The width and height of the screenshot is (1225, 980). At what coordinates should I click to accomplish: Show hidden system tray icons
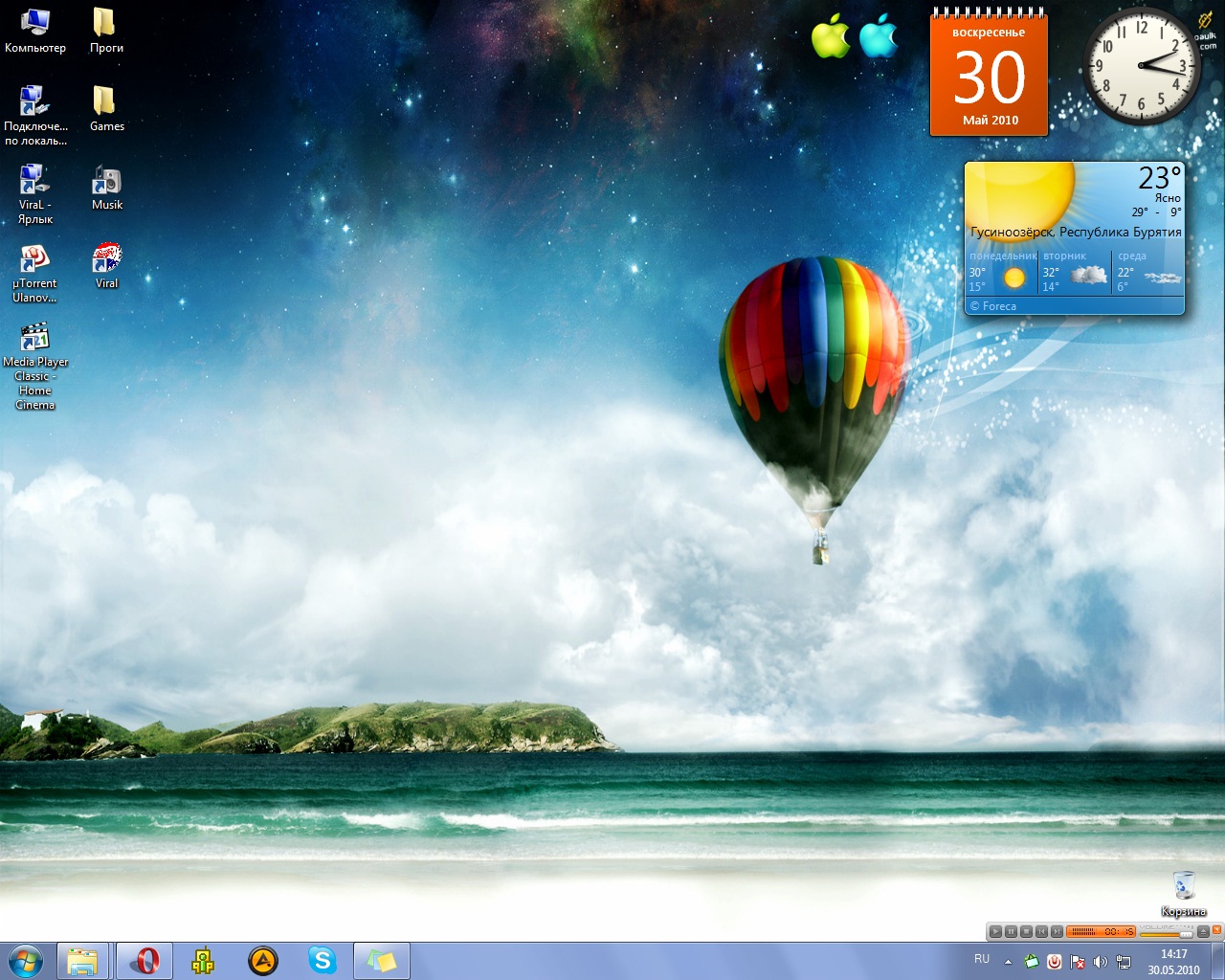point(1008,961)
